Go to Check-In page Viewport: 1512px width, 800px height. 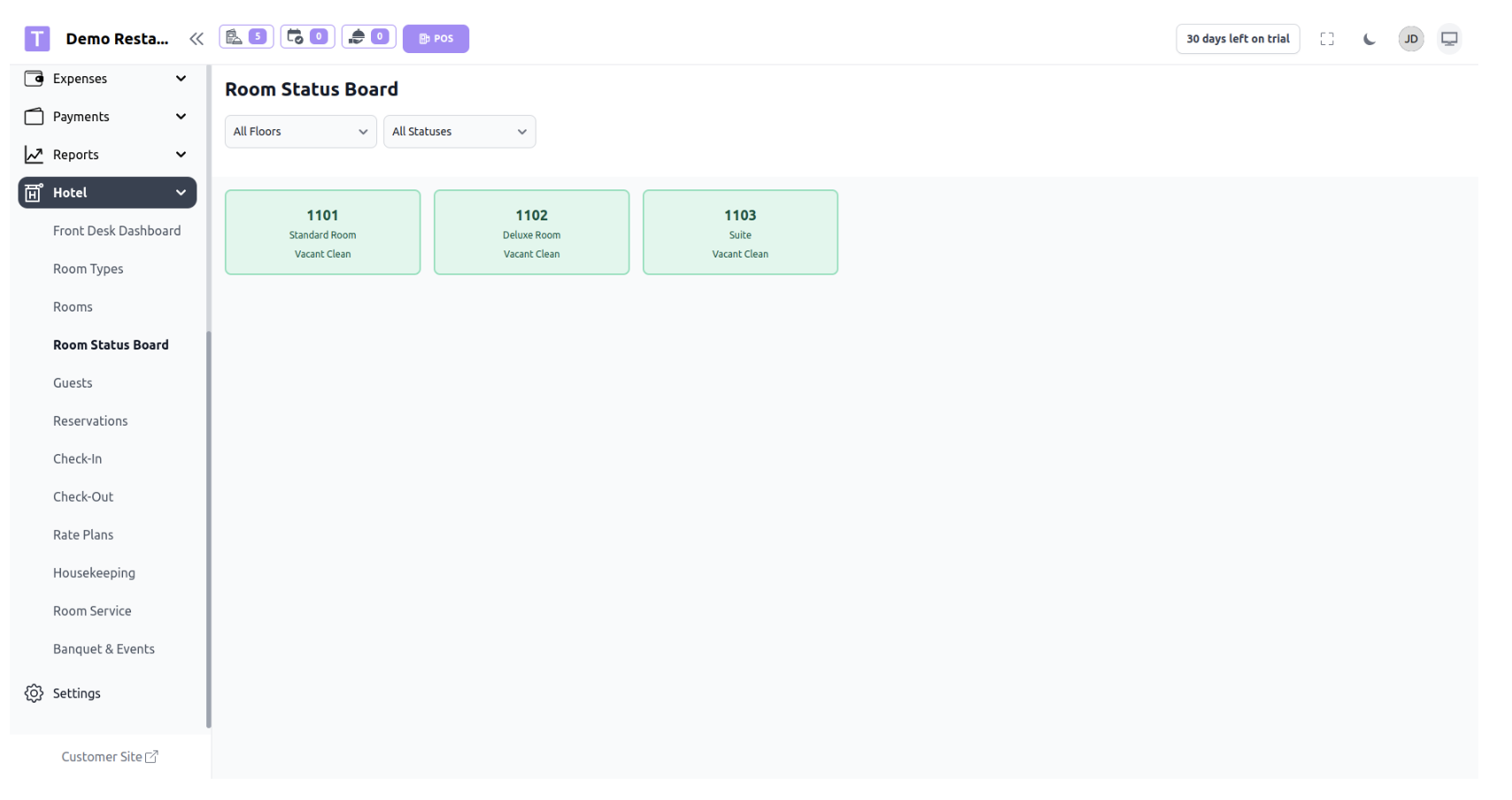(x=77, y=459)
